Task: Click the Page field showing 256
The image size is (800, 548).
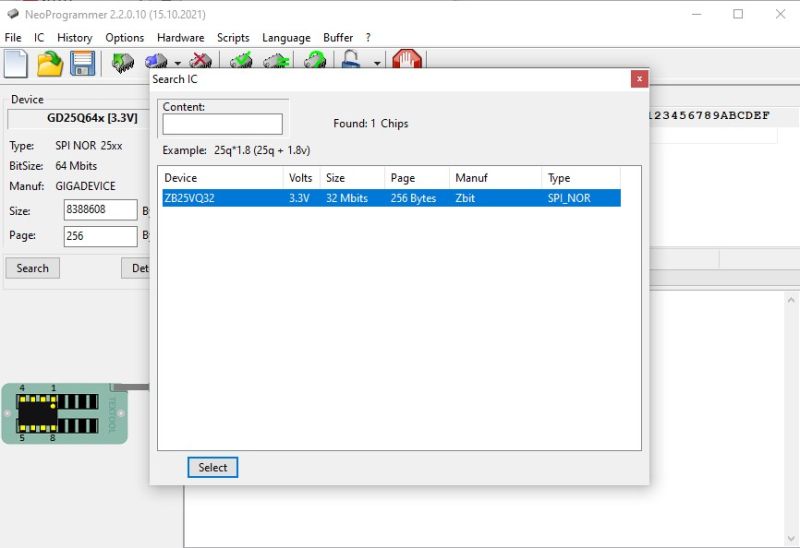Action: [101, 236]
